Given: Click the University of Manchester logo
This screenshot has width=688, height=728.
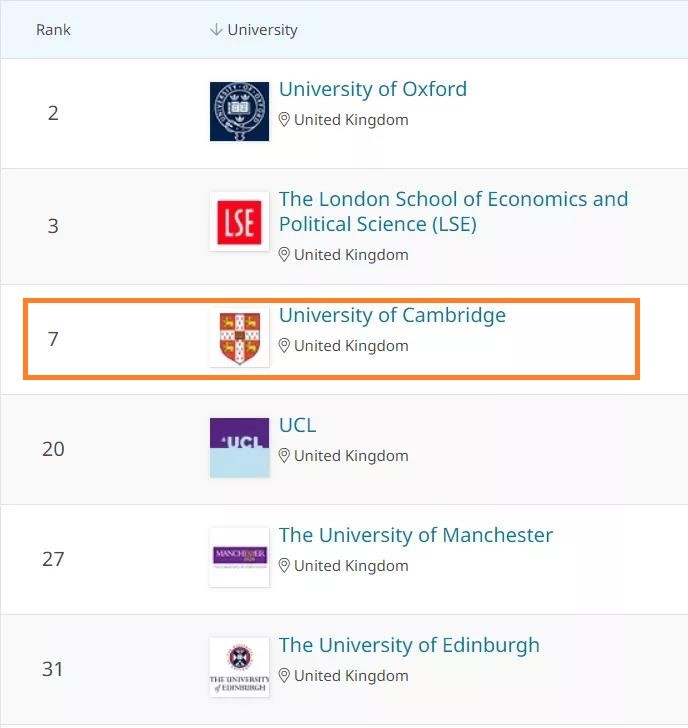Looking at the screenshot, I should (239, 558).
